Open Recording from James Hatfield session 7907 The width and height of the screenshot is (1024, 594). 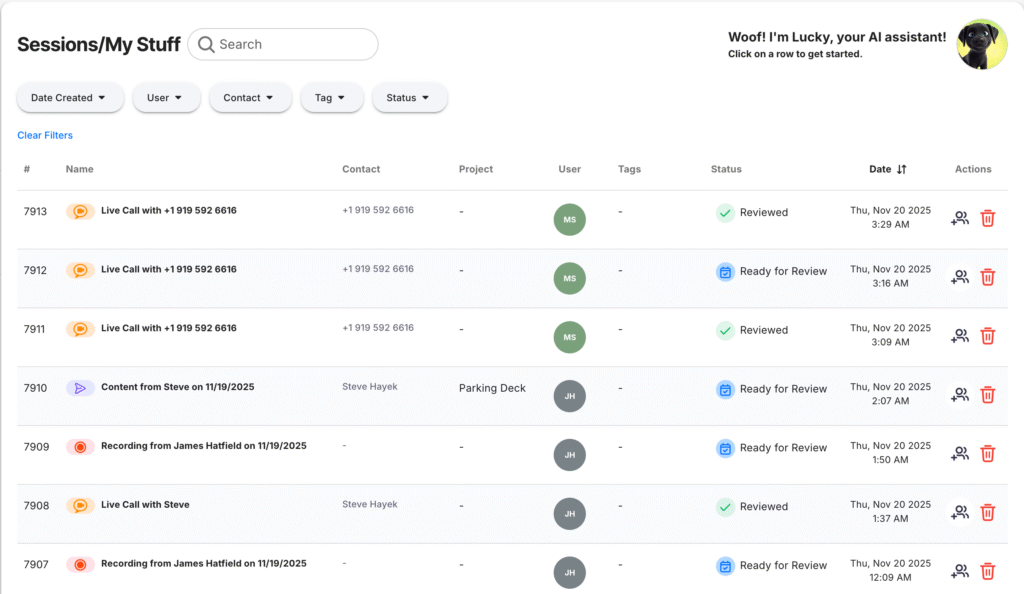(x=203, y=564)
